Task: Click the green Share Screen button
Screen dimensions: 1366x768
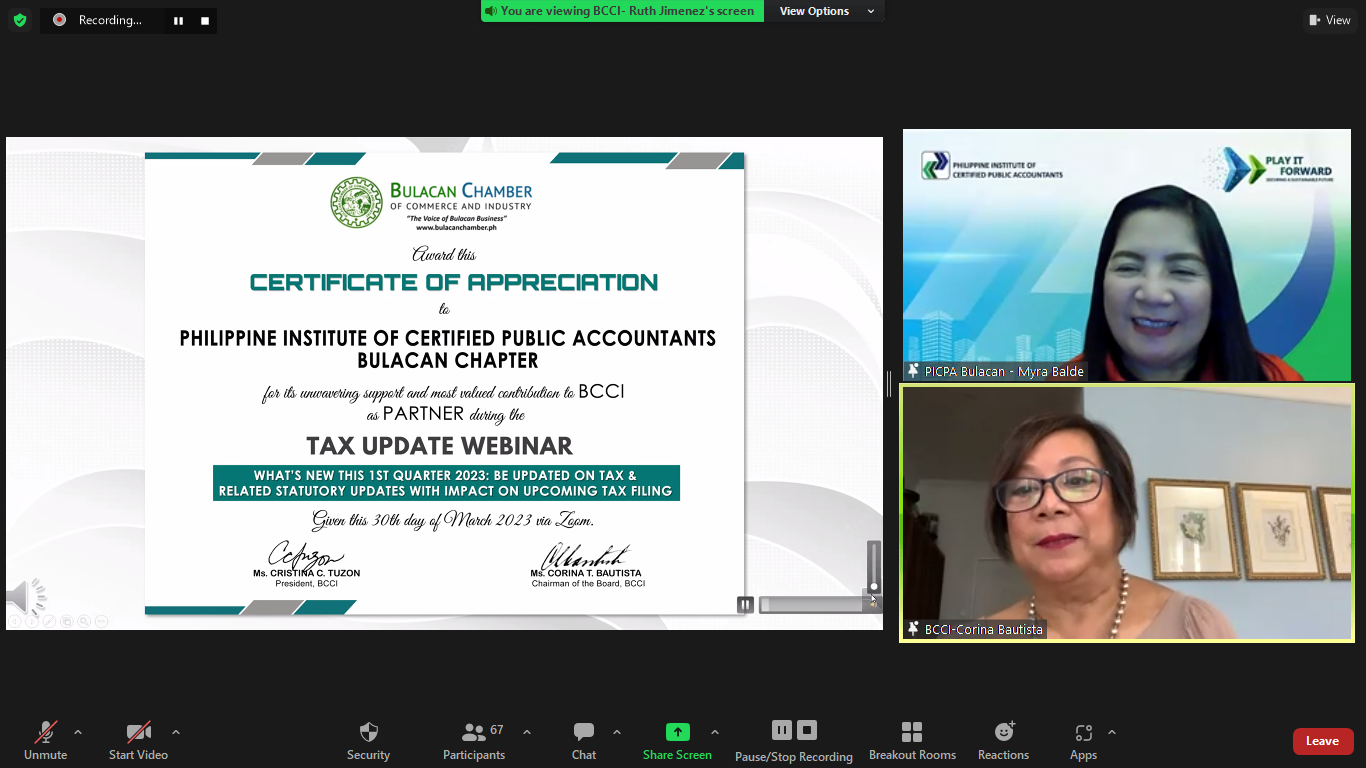Action: click(x=677, y=741)
